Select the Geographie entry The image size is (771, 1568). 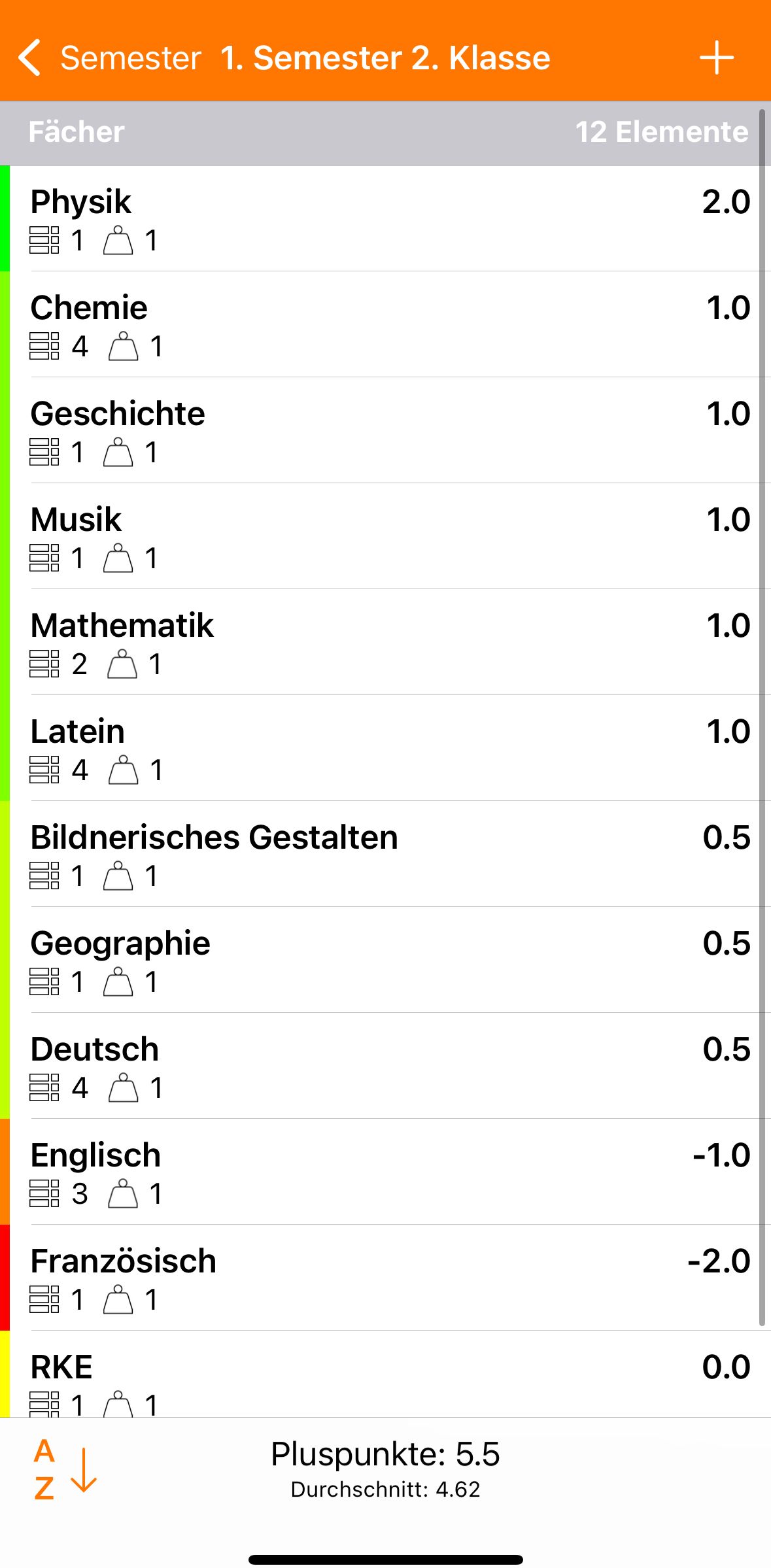click(120, 944)
